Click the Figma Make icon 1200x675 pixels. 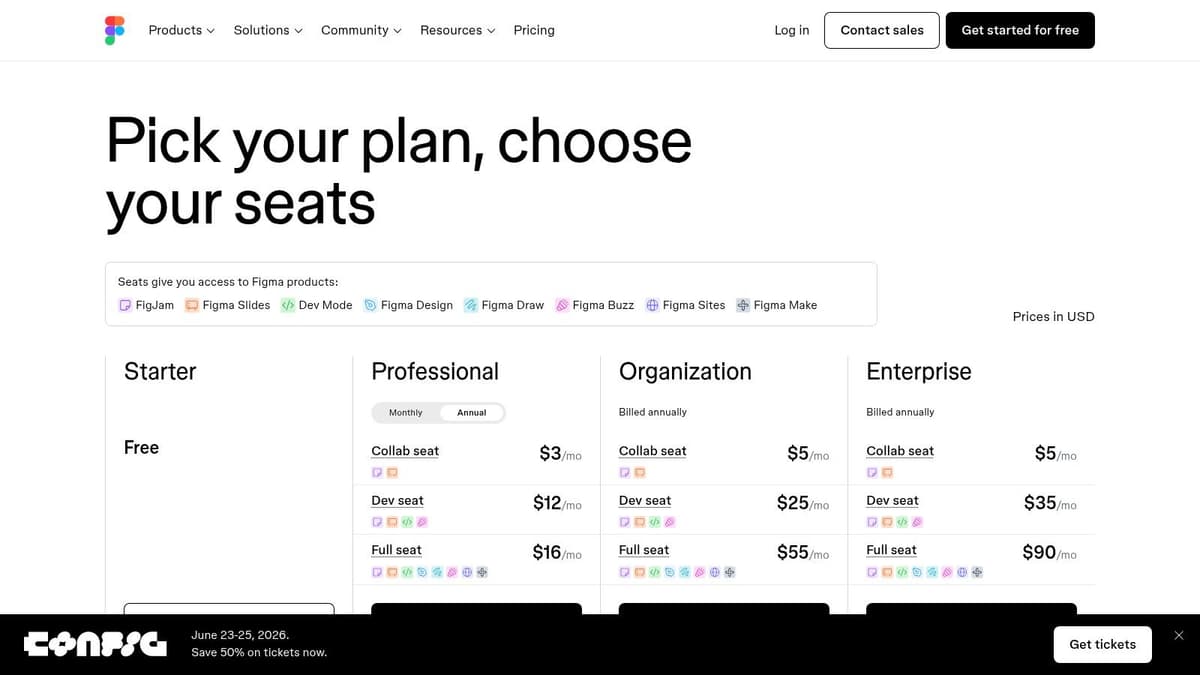click(x=743, y=305)
